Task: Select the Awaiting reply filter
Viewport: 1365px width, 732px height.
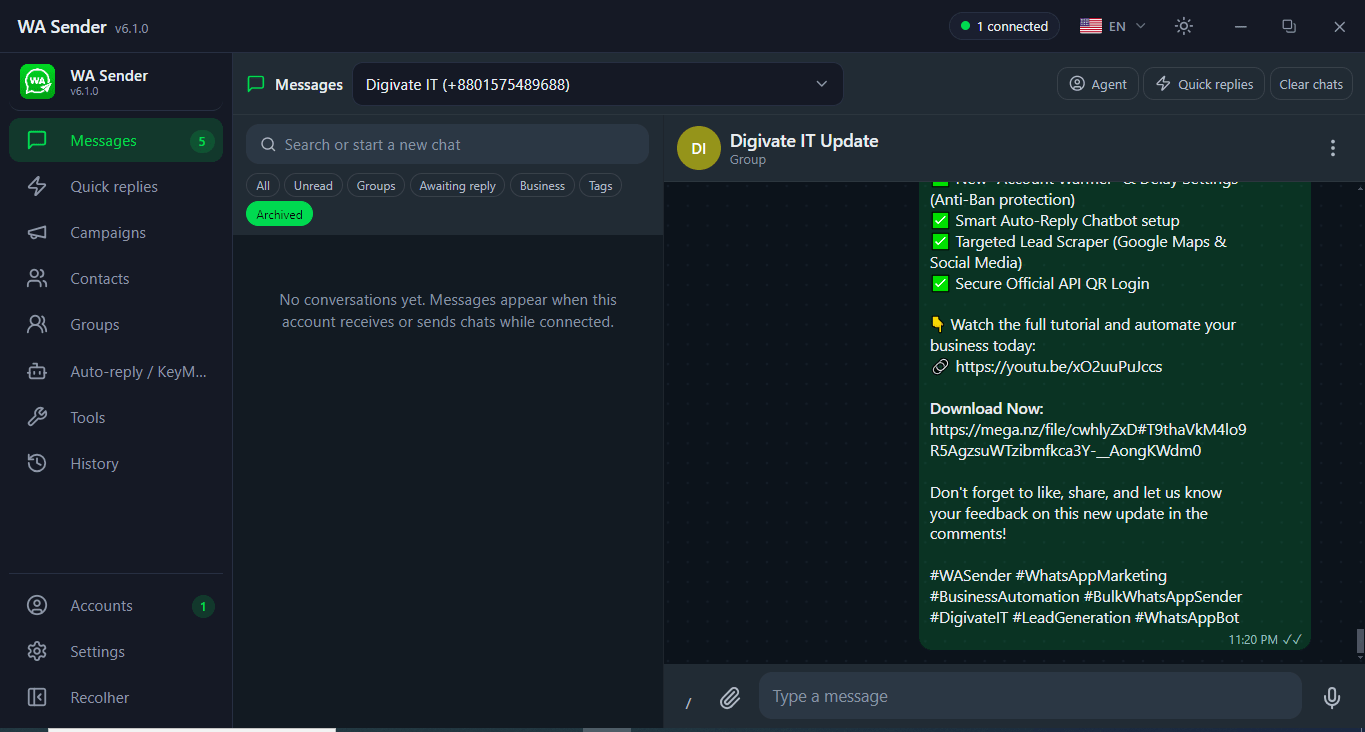Action: pyautogui.click(x=458, y=185)
